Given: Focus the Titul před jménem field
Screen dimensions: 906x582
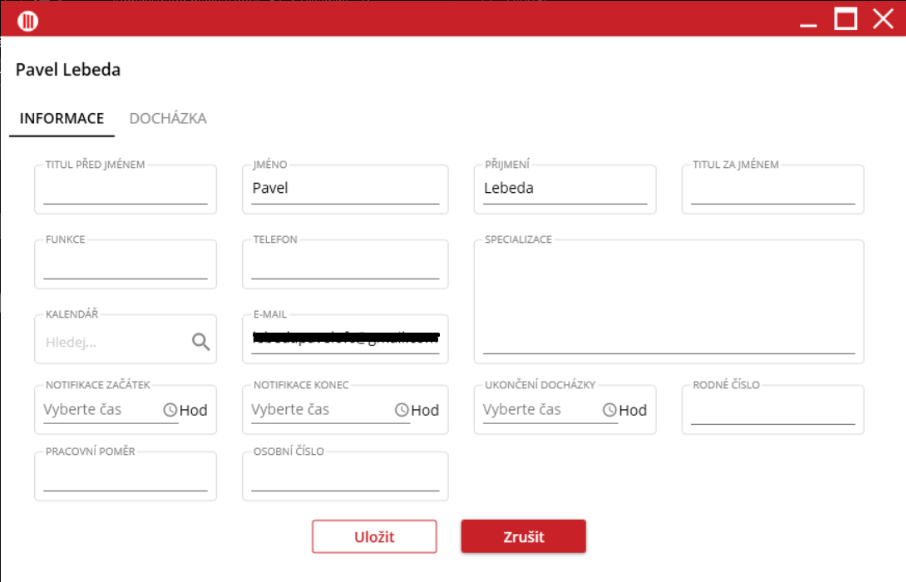Looking at the screenshot, I should 125,192.
